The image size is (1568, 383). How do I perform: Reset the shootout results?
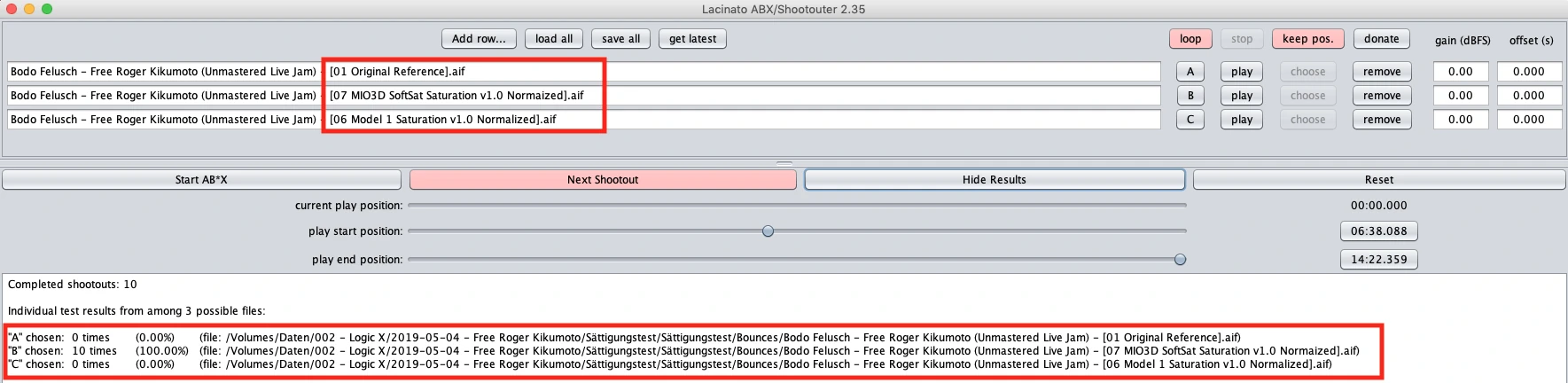click(1378, 180)
